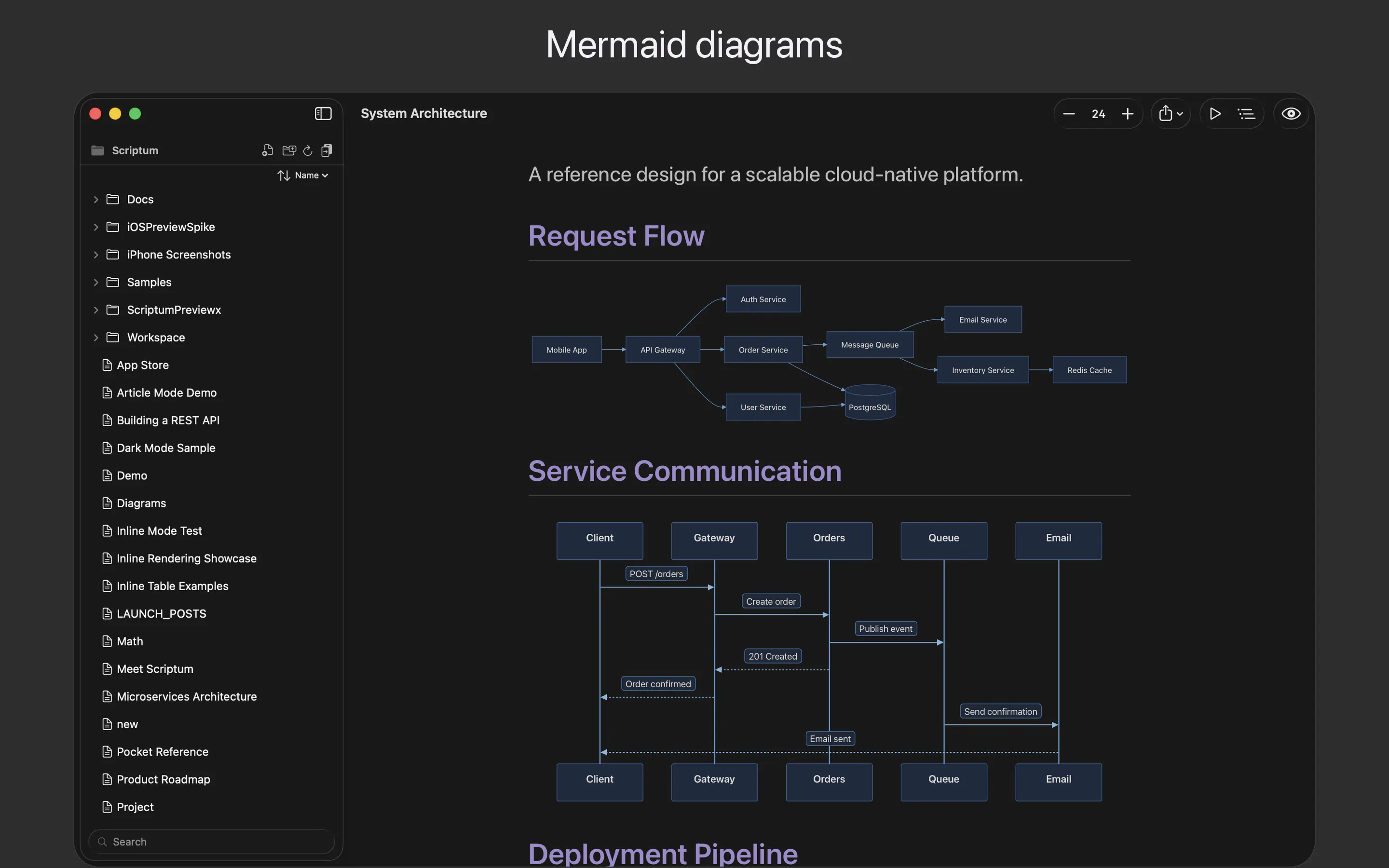Click the PostgreSQL database node

click(870, 403)
